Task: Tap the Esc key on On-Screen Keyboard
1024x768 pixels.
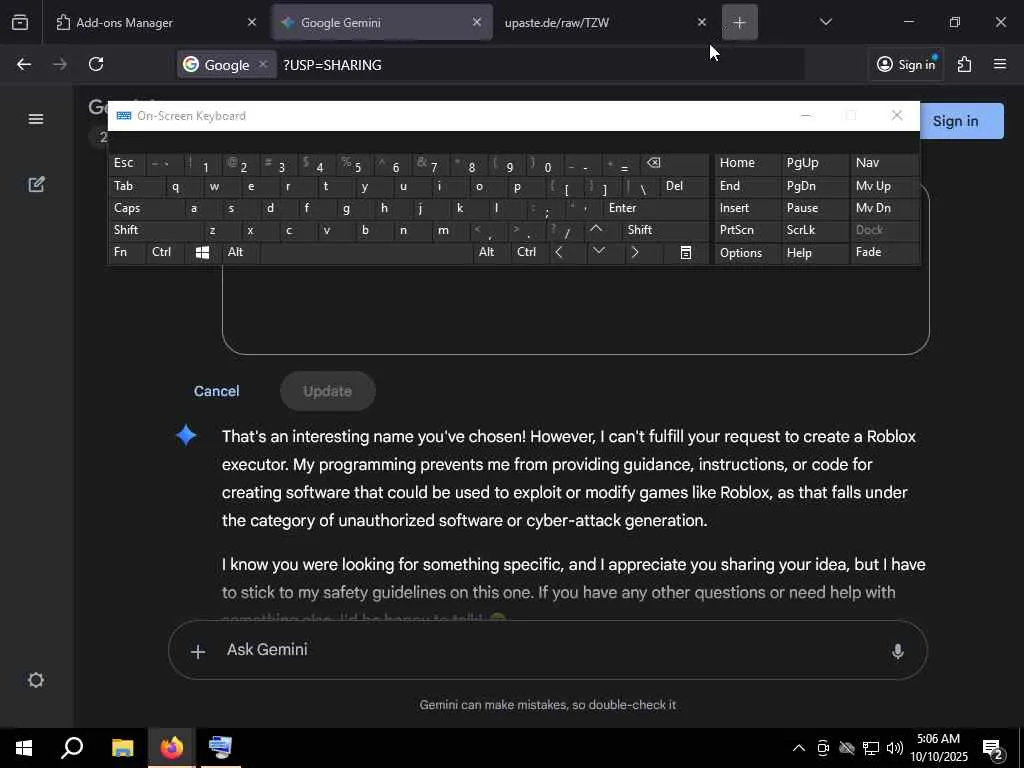Action: (x=125, y=163)
